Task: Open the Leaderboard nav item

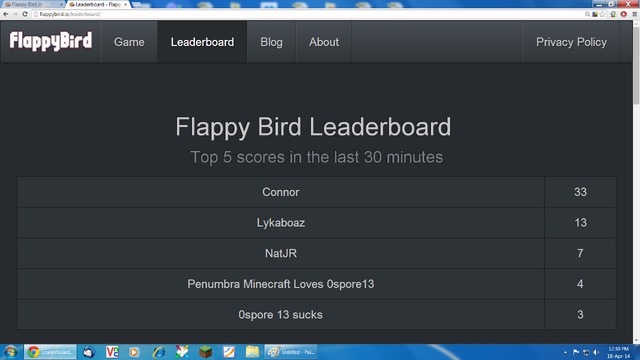Action: coord(202,42)
